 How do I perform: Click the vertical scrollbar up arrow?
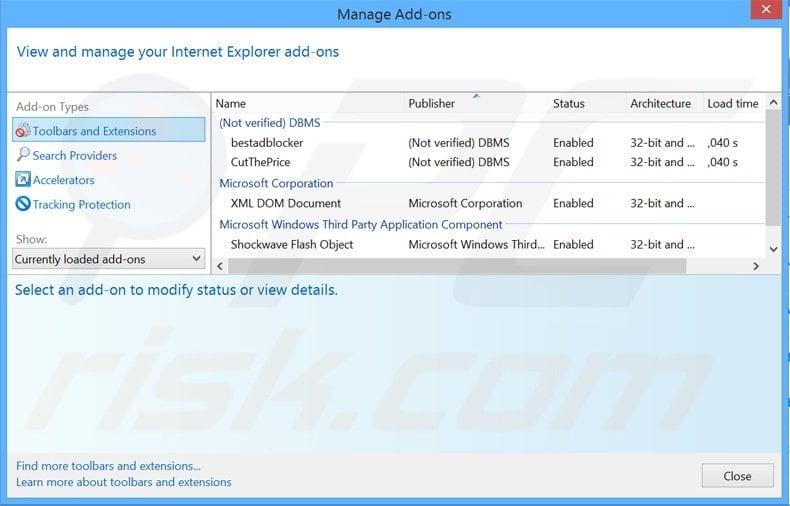pyautogui.click(x=773, y=103)
